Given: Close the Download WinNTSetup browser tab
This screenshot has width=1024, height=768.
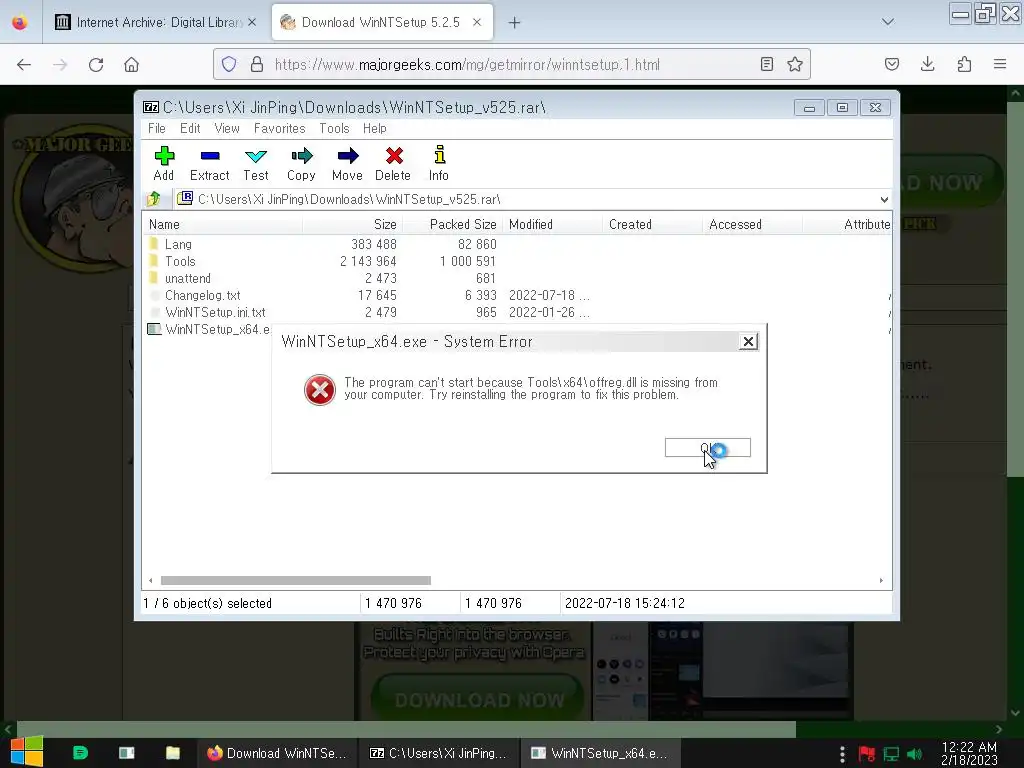Looking at the screenshot, I should coord(477,22).
